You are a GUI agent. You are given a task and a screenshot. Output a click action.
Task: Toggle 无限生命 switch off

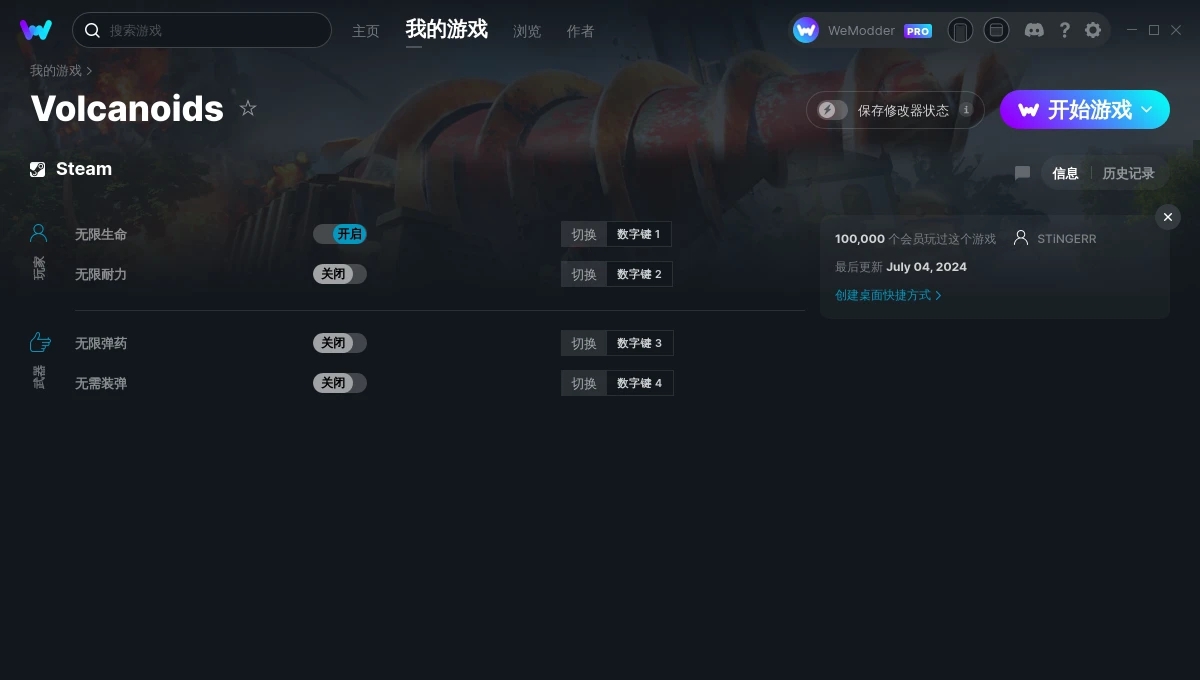(x=340, y=234)
